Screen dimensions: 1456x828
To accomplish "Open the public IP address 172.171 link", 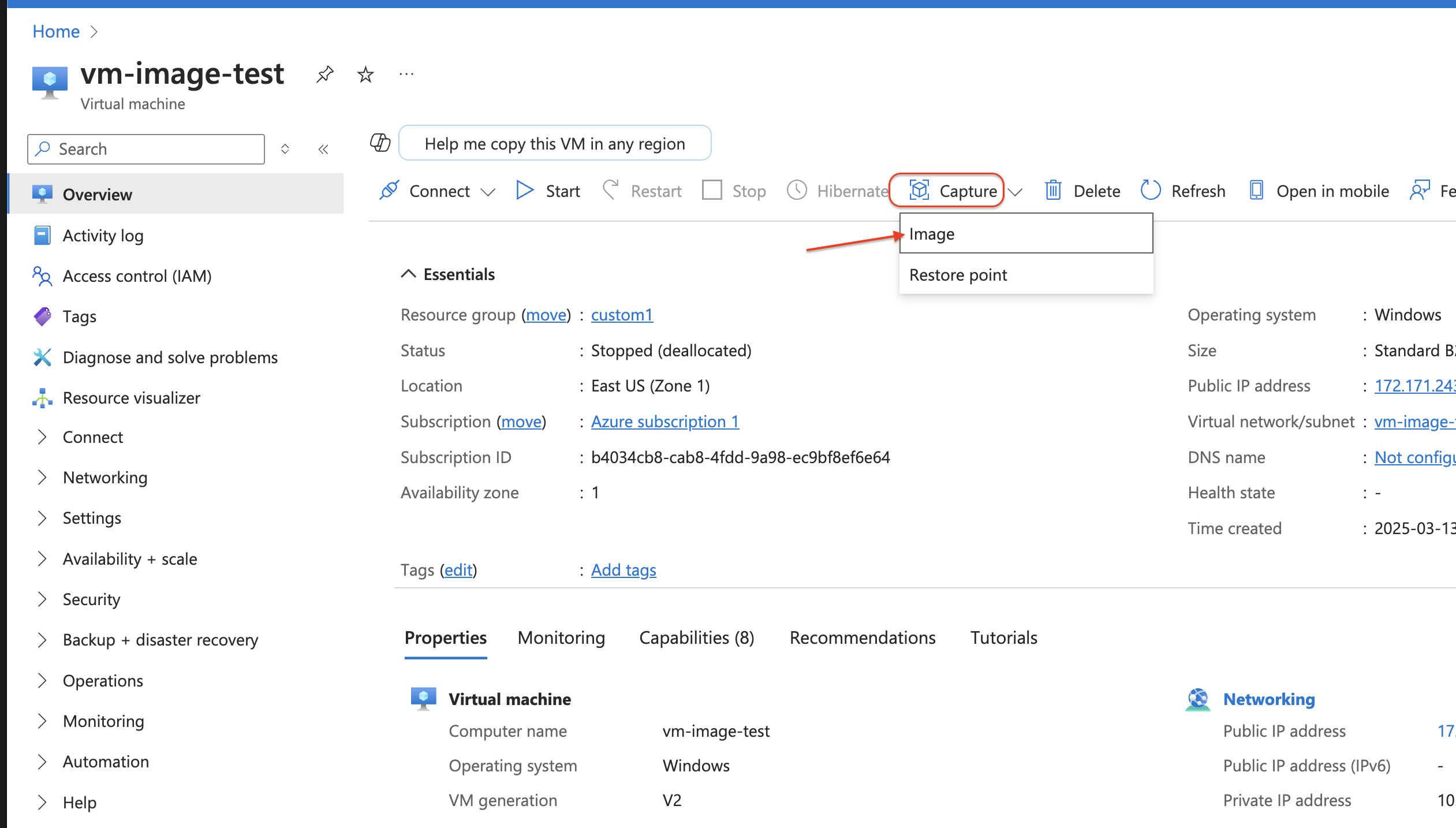I will click(x=1414, y=386).
